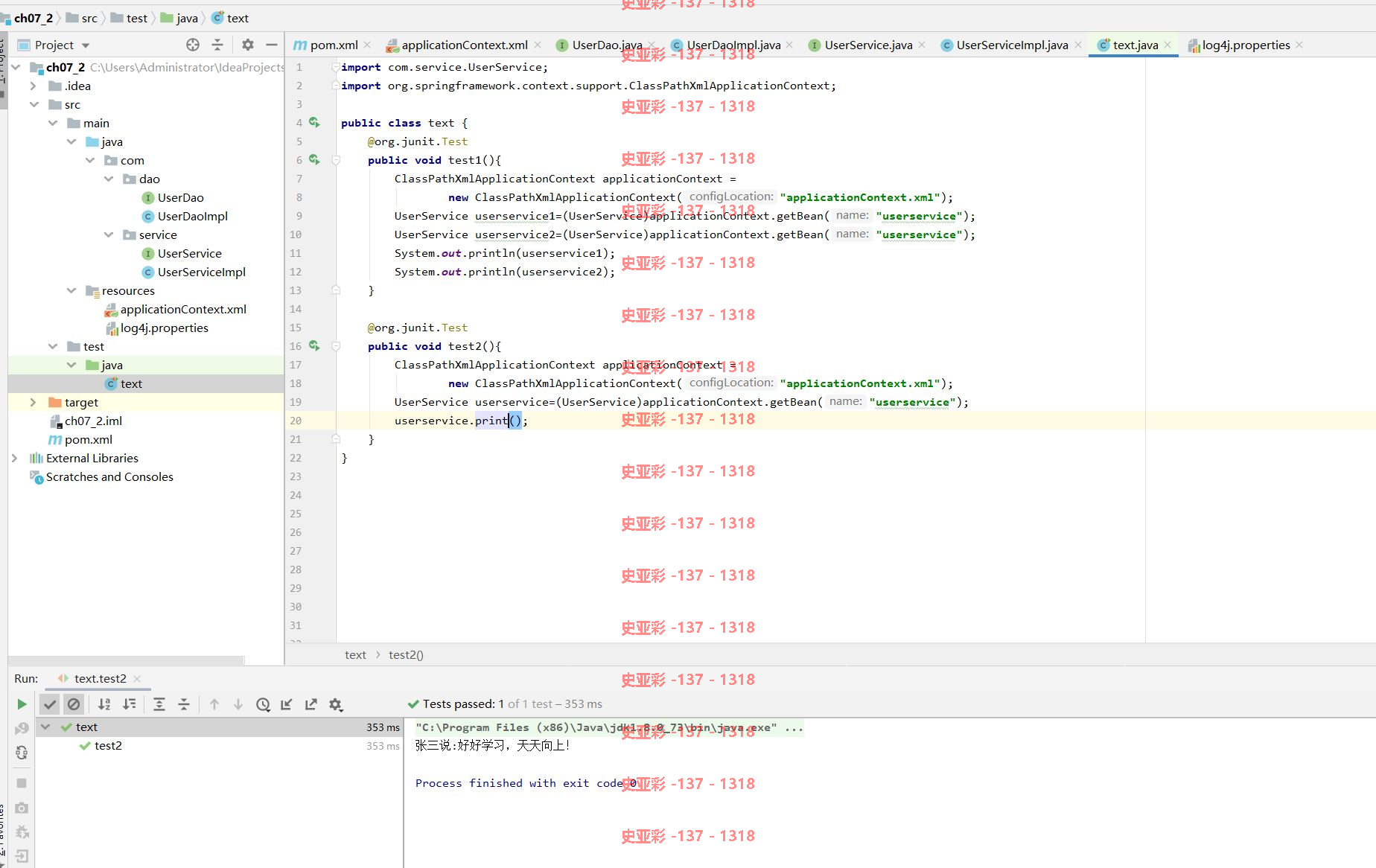
Task: Stop process square button
Action: click(22, 783)
